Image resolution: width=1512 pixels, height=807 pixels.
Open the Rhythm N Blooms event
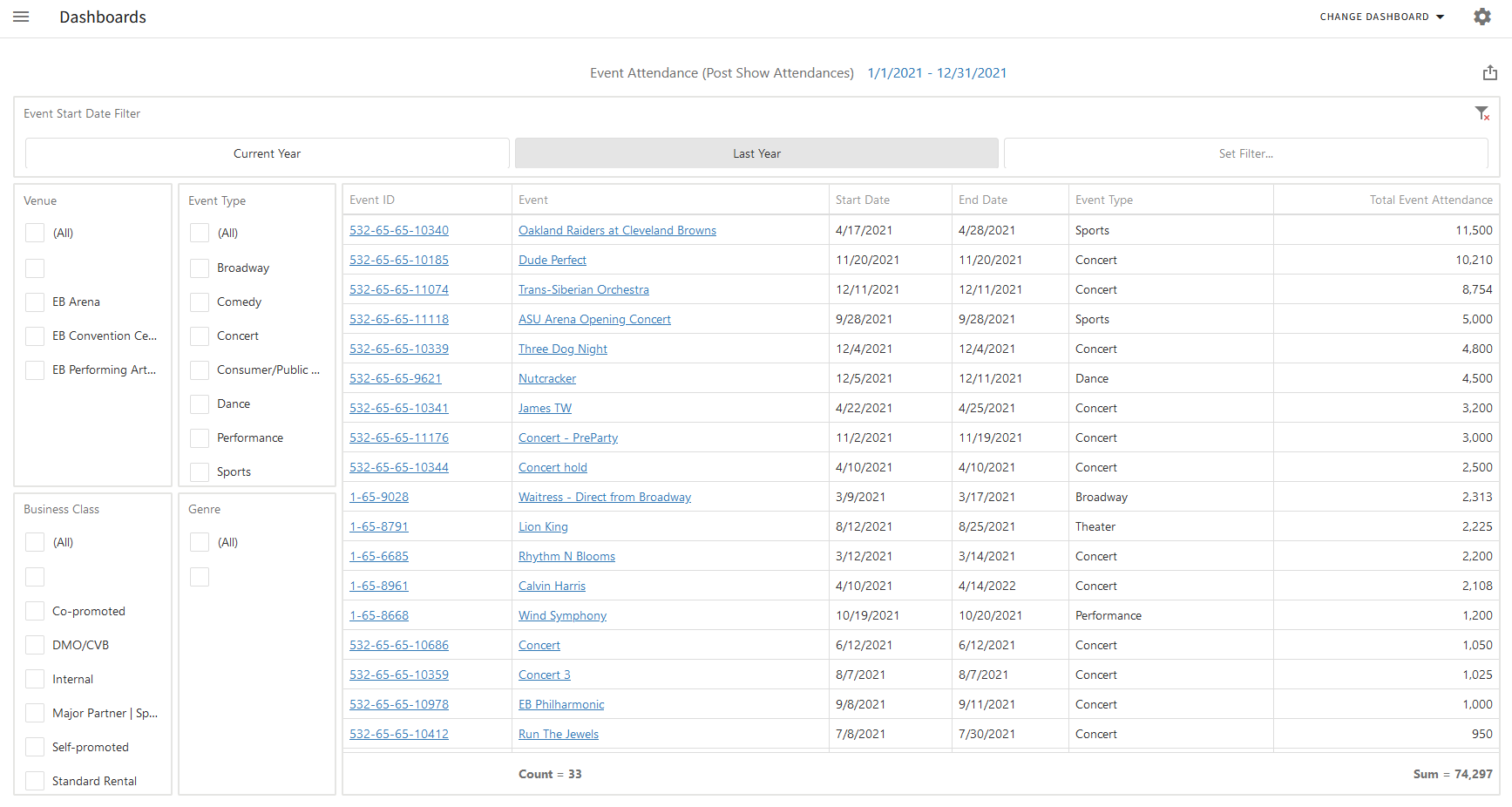click(x=566, y=556)
